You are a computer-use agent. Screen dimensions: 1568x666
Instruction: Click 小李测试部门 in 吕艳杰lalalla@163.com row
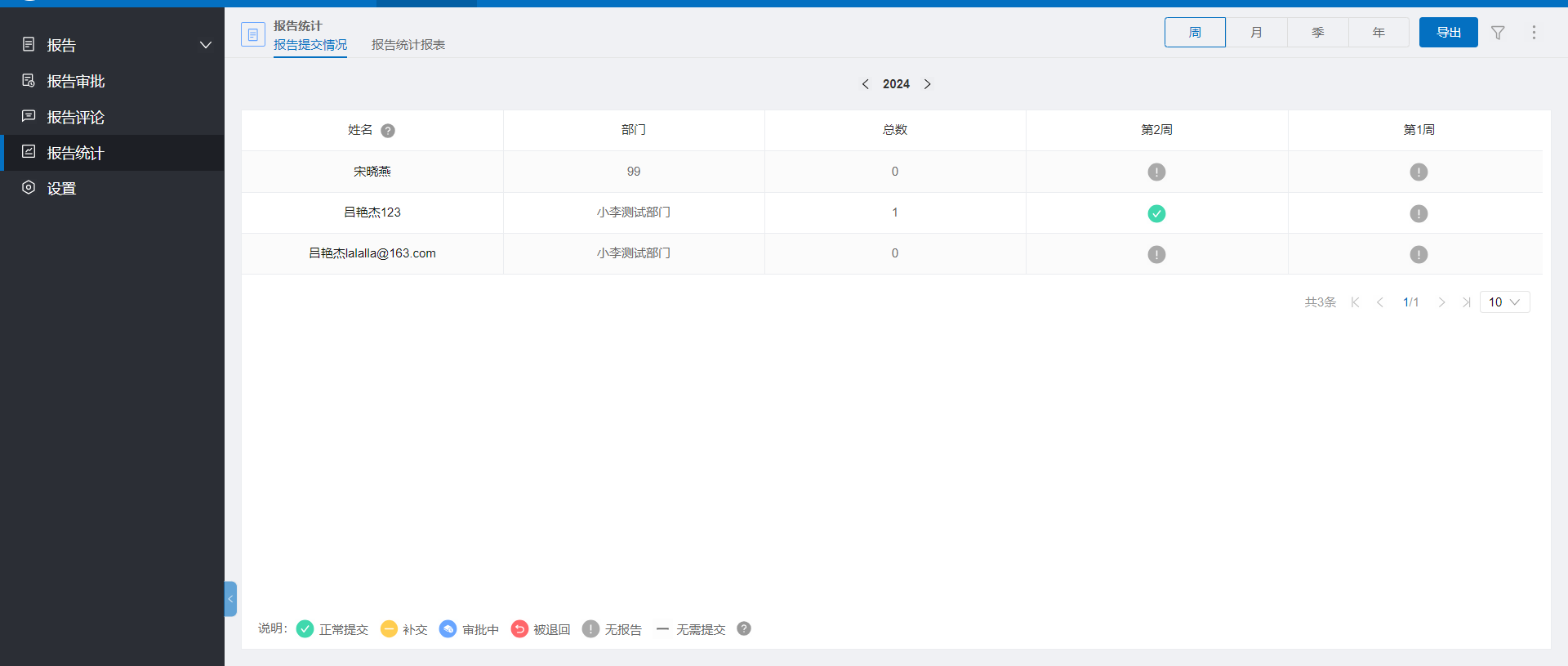tap(634, 253)
